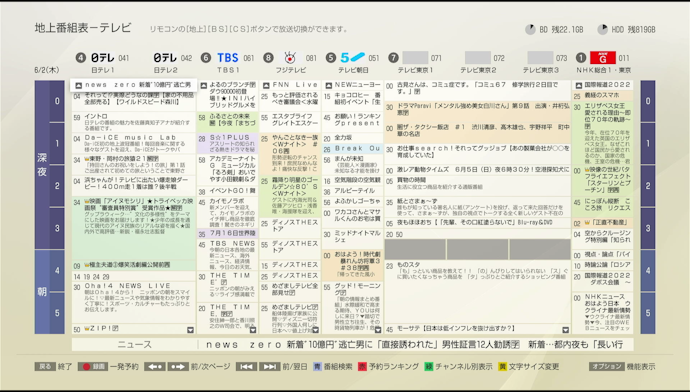This screenshot has height=392, width=690.
Task: Select the Break Ou program on TV Asahi
Action: 352,149
